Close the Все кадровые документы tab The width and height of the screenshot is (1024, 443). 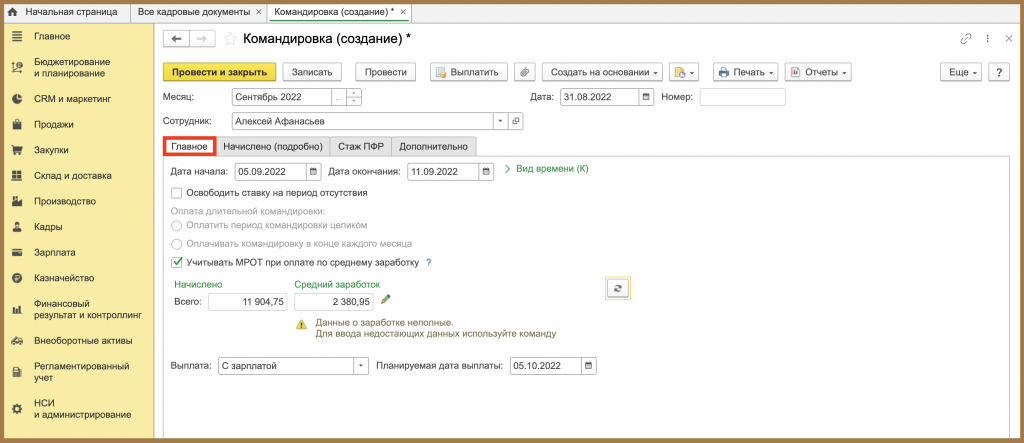[259, 12]
